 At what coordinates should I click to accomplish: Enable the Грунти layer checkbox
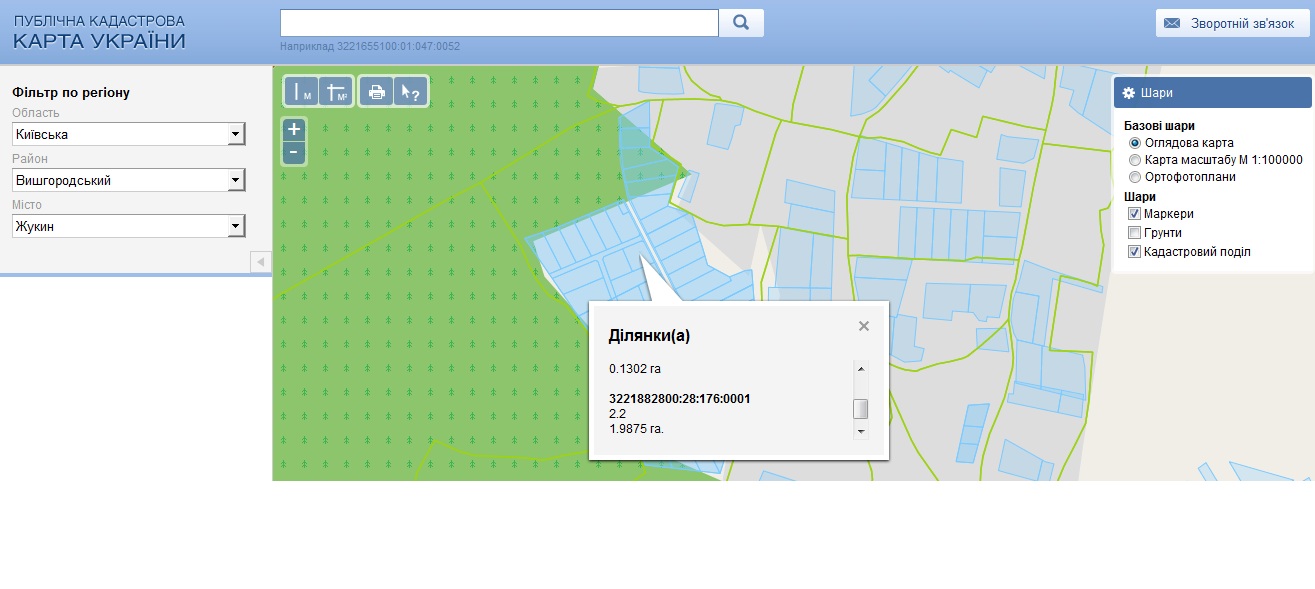1135,233
